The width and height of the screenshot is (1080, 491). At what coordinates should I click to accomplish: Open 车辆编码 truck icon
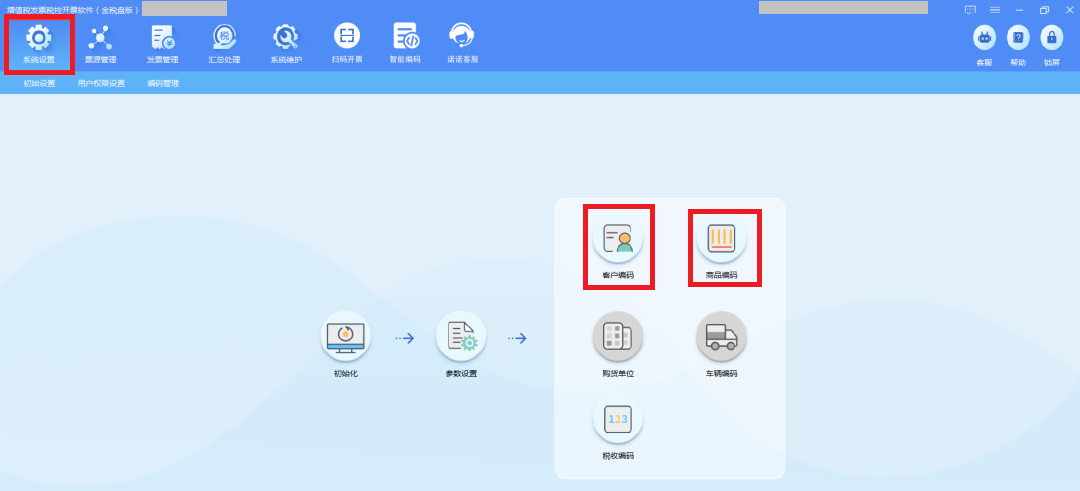pos(721,338)
